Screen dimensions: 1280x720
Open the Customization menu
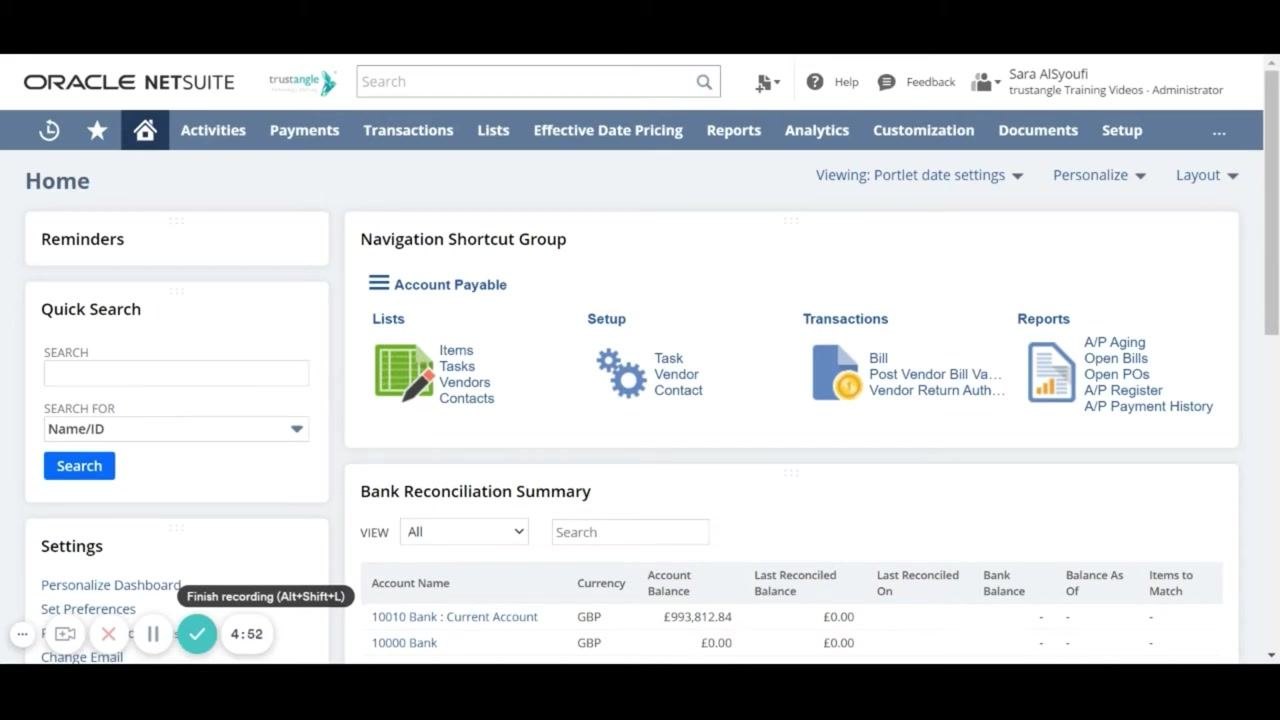pyautogui.click(x=923, y=130)
